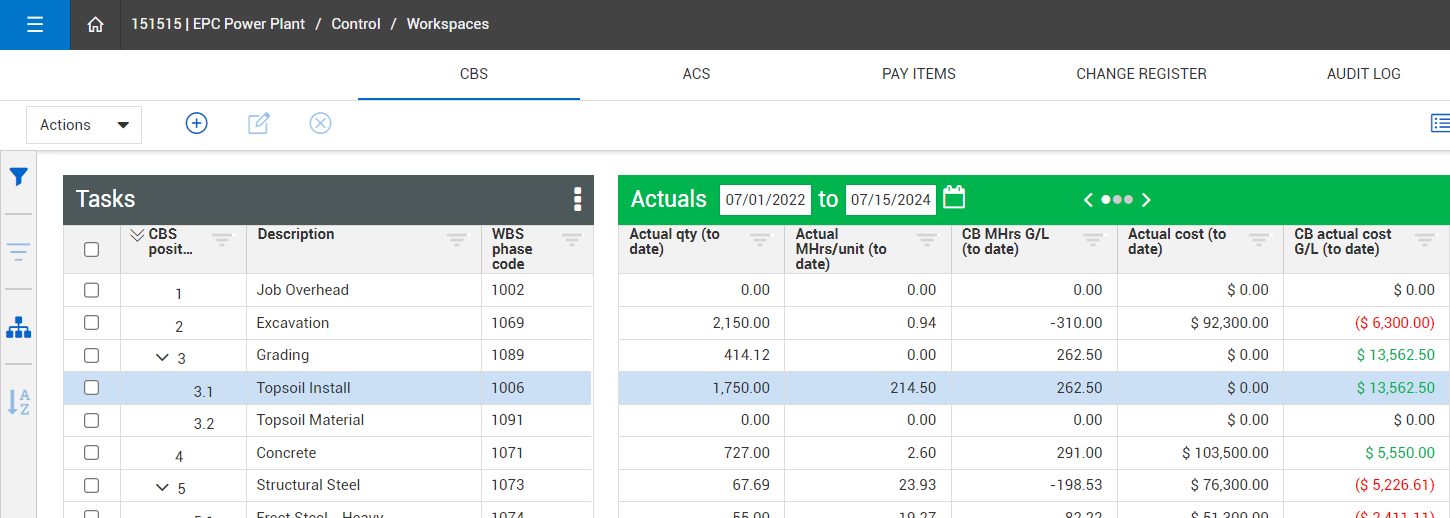Open the Change Register tab
Viewport: 1450px width, 518px height.
(x=1141, y=74)
